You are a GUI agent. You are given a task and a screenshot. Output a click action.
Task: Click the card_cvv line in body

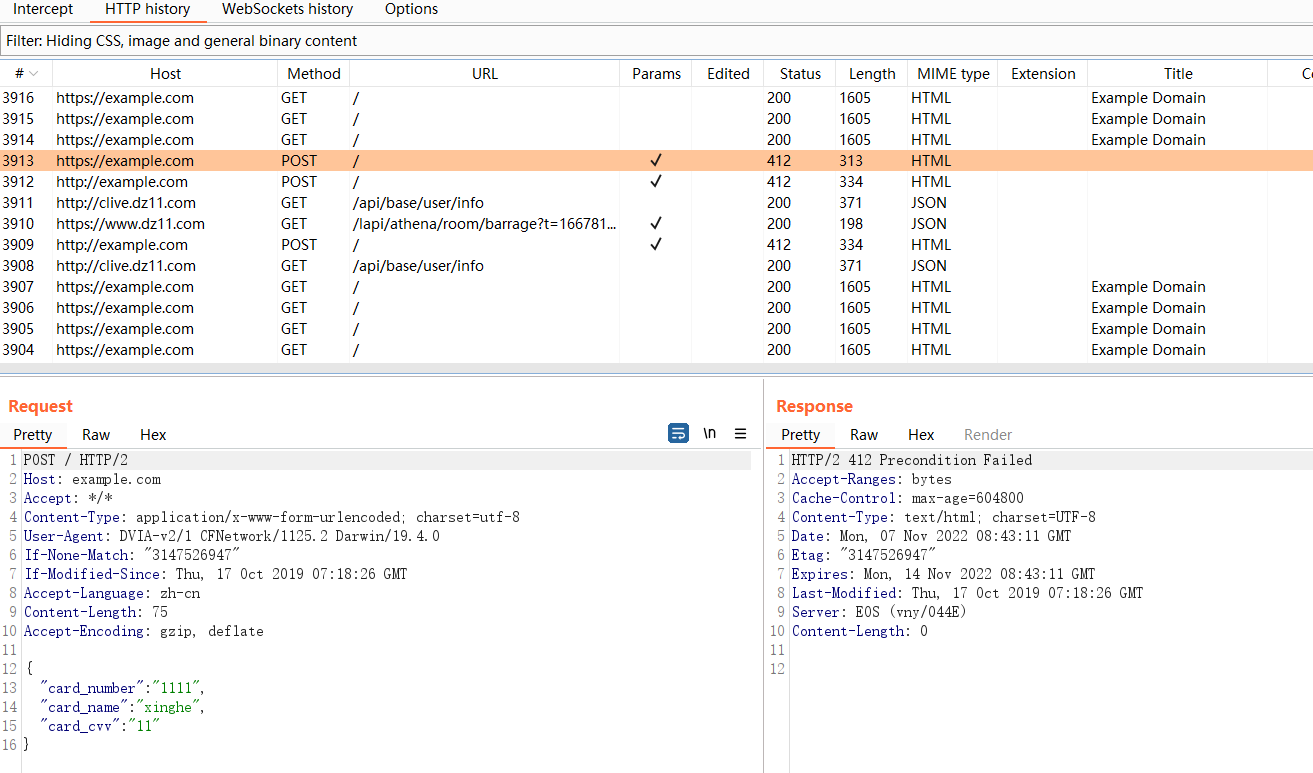(x=100, y=726)
